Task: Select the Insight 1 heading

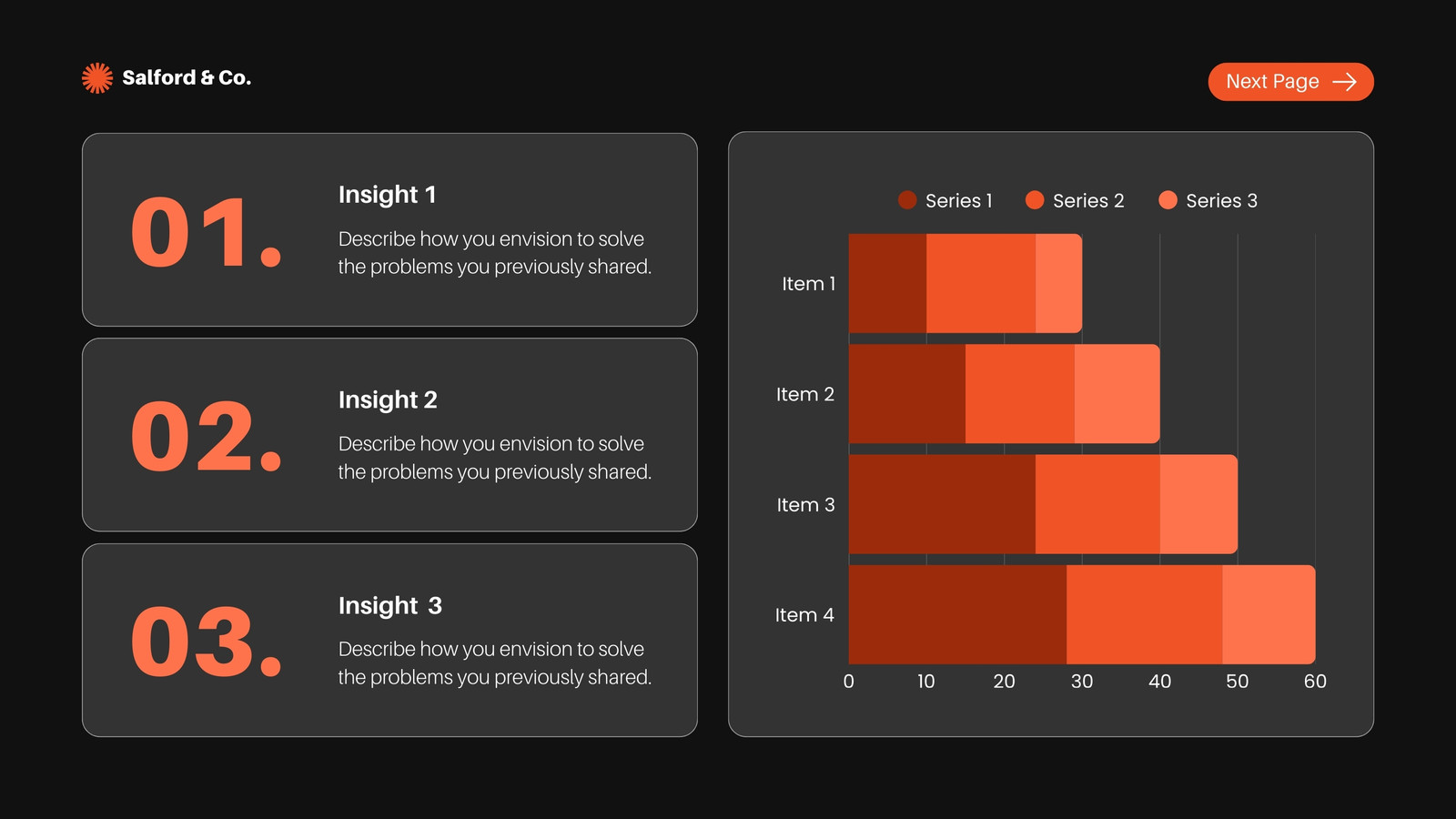Action: pyautogui.click(x=388, y=195)
